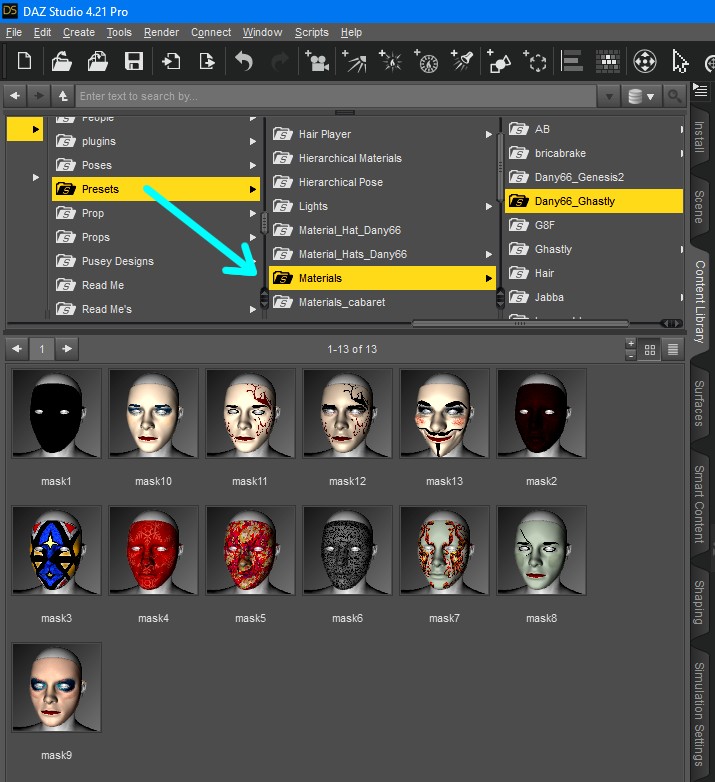Click the Save floppy disk icon
This screenshot has width=715, height=782.
(x=134, y=62)
